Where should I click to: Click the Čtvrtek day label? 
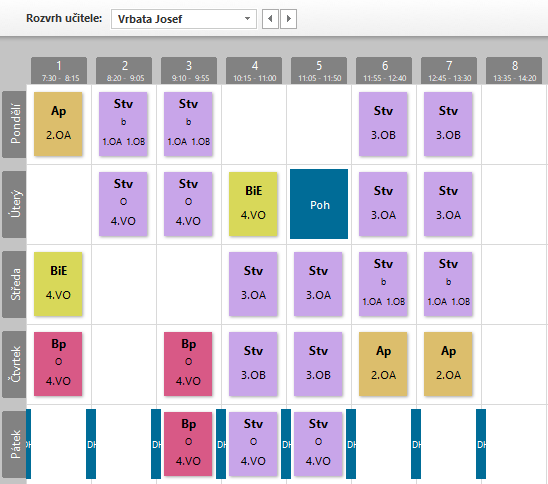point(14,364)
